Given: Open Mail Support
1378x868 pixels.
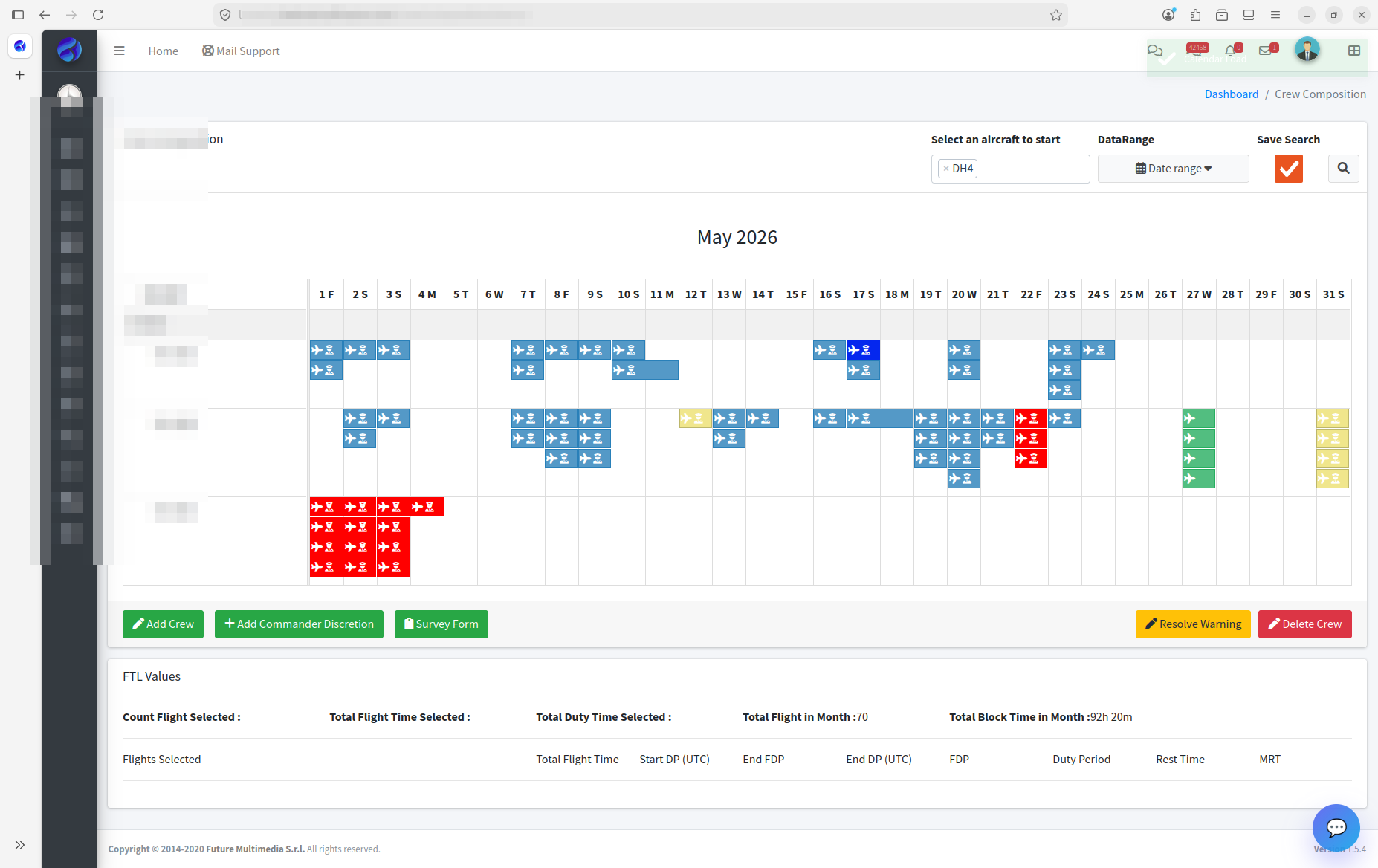Looking at the screenshot, I should (241, 51).
